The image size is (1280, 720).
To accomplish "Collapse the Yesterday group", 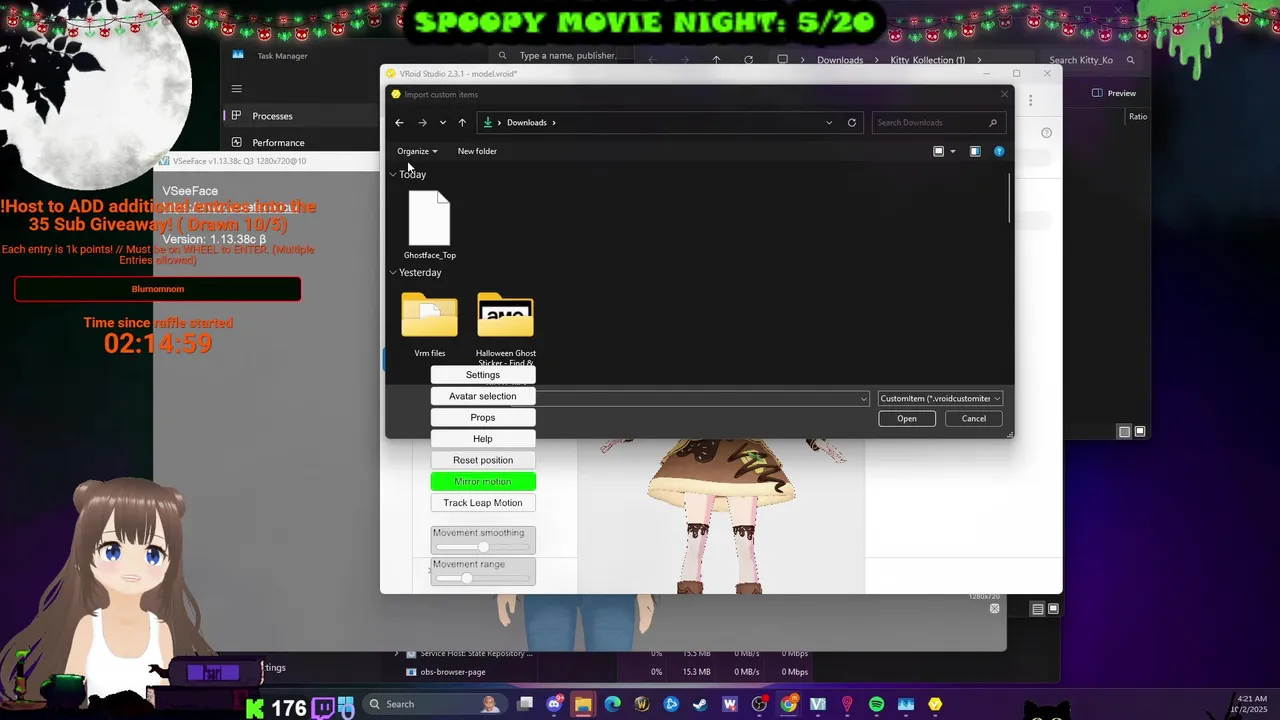I will (393, 272).
